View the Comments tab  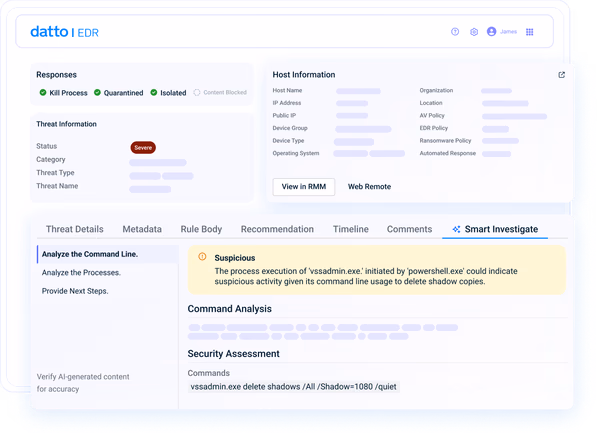click(409, 229)
